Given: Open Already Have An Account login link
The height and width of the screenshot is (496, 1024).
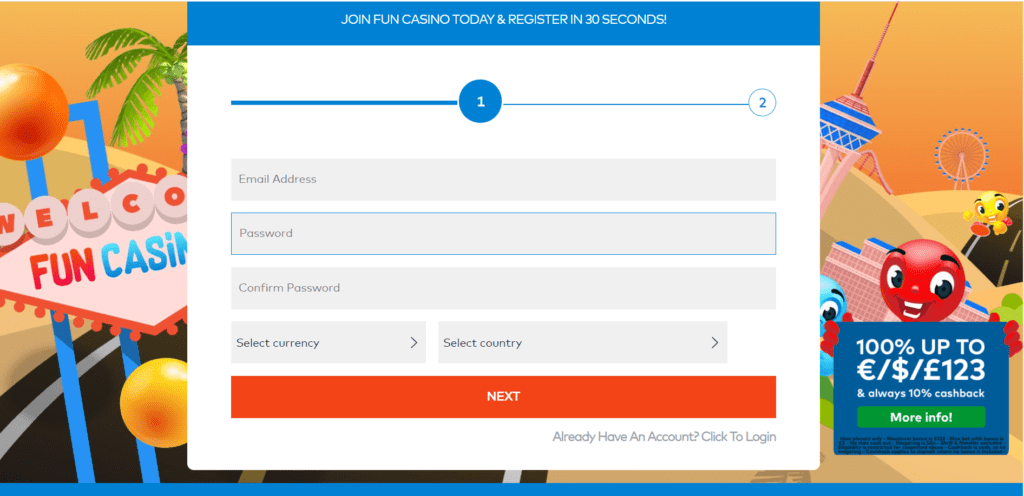Looking at the screenshot, I should tap(664, 437).
